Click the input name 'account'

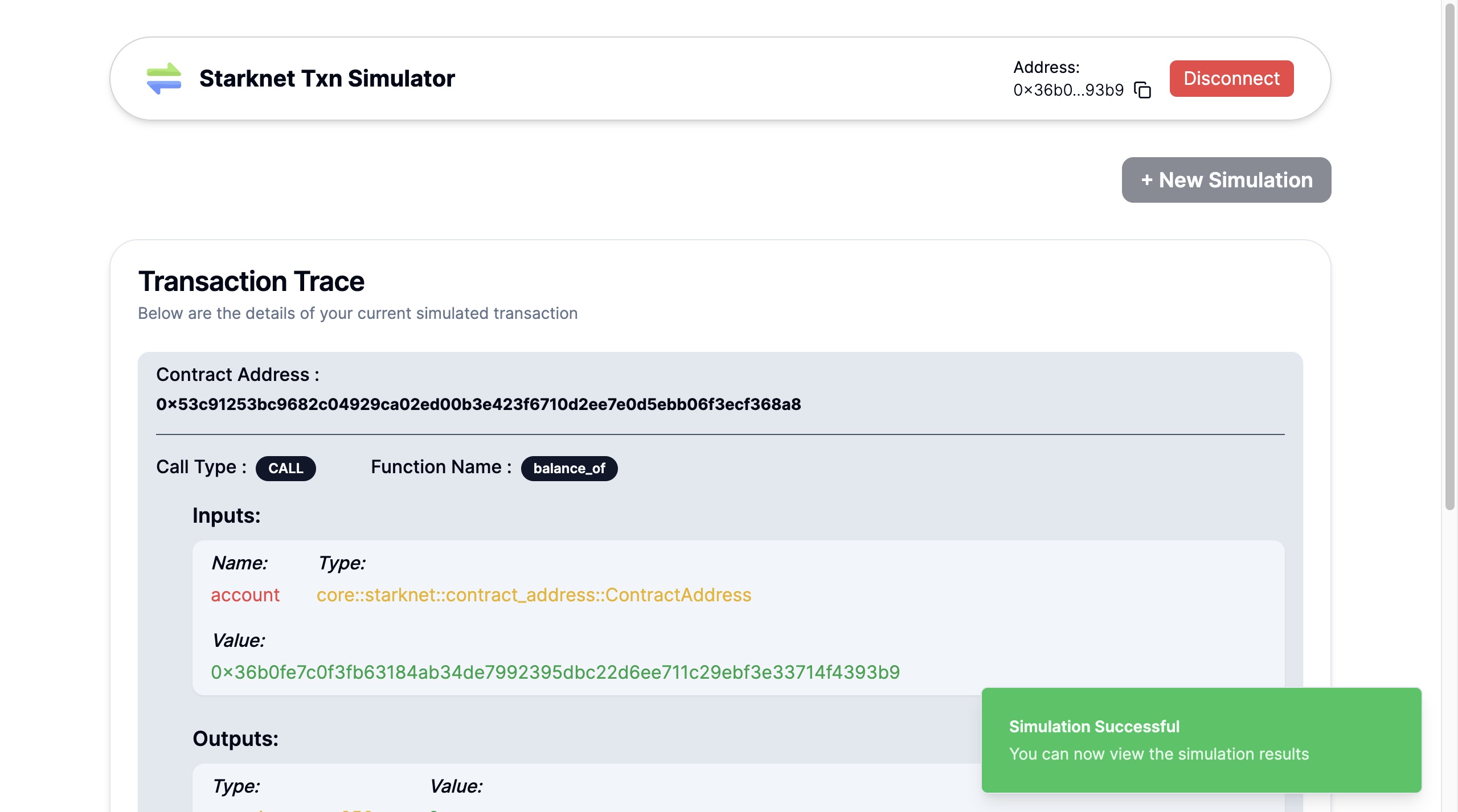tap(245, 594)
